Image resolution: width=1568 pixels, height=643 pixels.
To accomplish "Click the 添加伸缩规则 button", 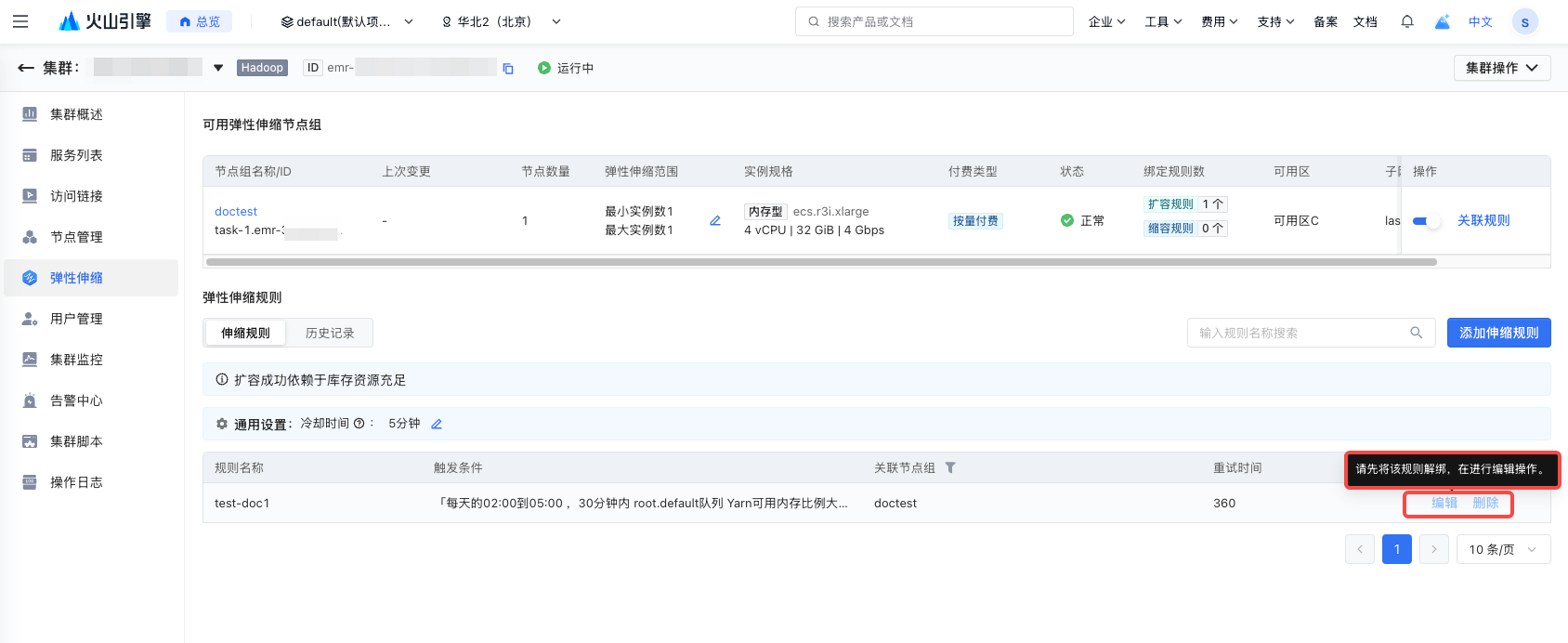I will [x=1499, y=333].
